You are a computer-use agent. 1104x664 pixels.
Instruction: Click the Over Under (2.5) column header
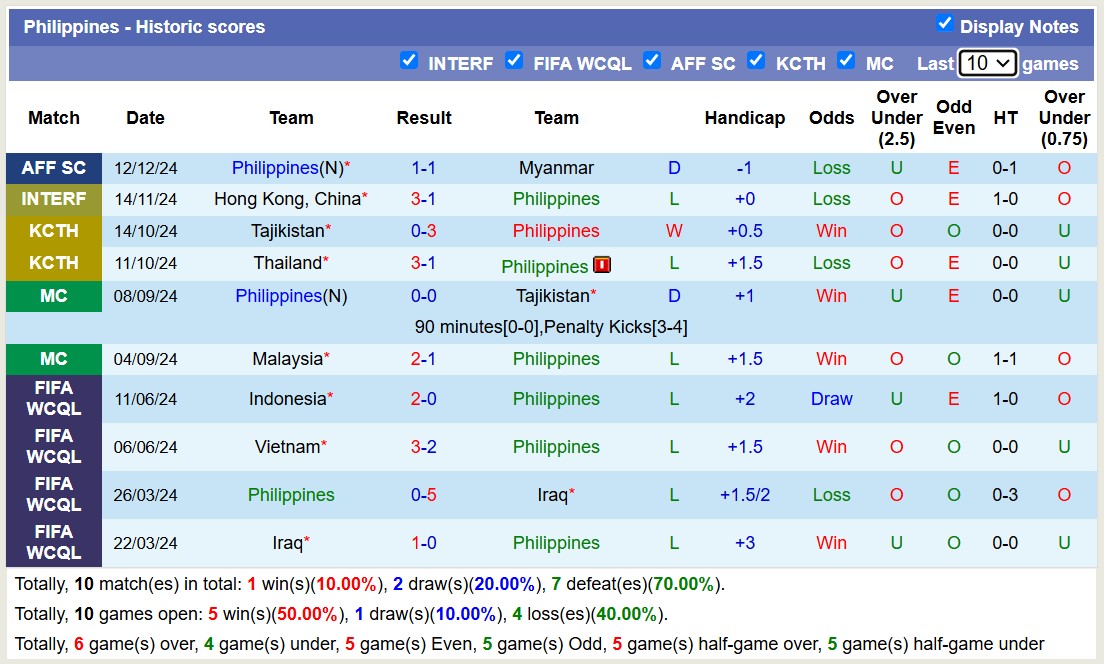(896, 117)
